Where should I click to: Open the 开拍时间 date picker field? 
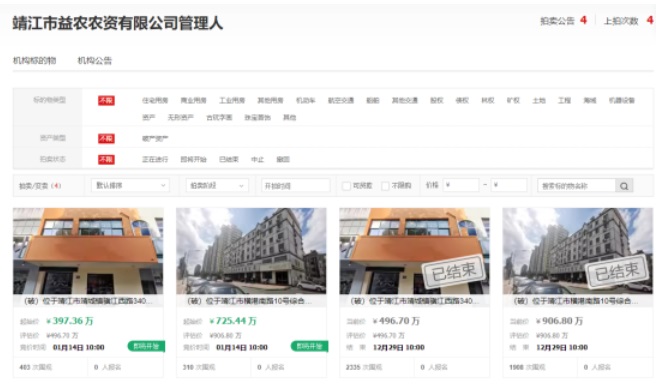[x=295, y=186]
